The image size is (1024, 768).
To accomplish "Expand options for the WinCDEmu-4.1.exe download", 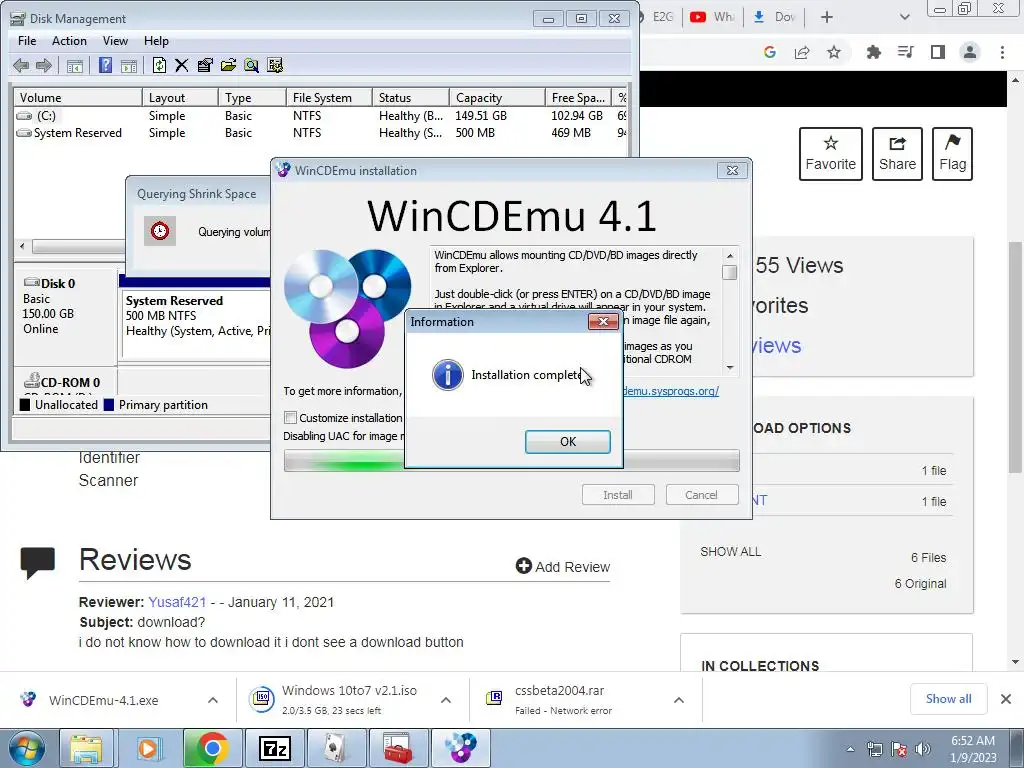I will [x=213, y=700].
